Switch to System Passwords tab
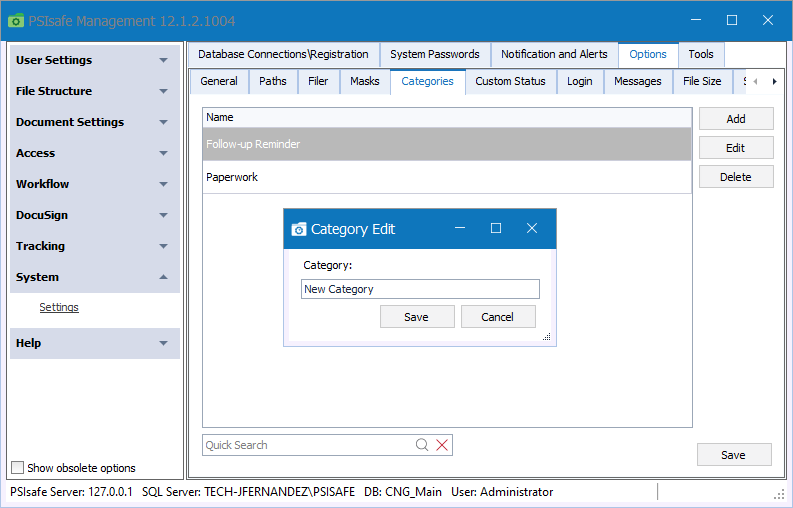Screen dimensions: 793x508 [x=435, y=55]
